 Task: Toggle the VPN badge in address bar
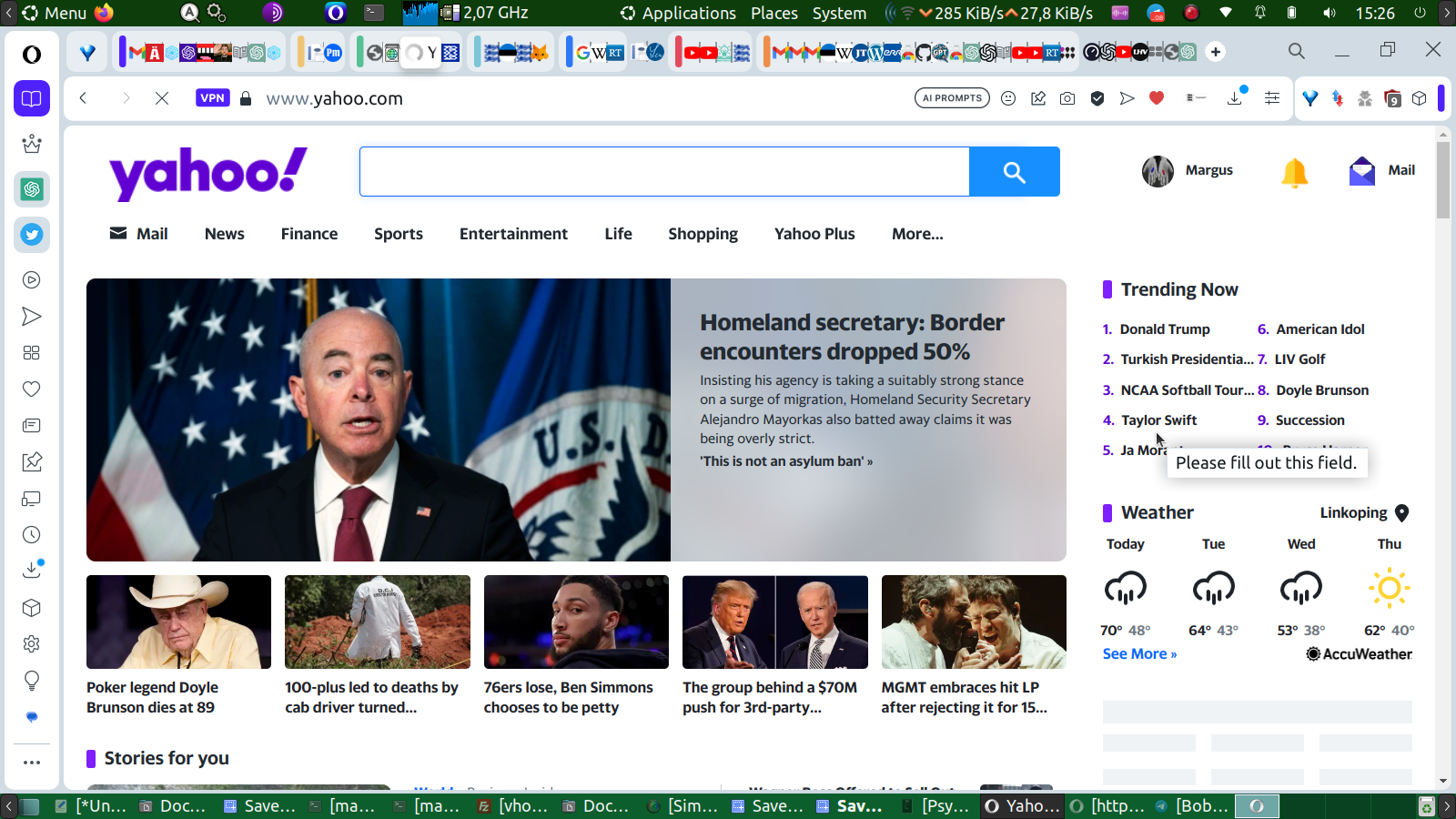click(212, 98)
